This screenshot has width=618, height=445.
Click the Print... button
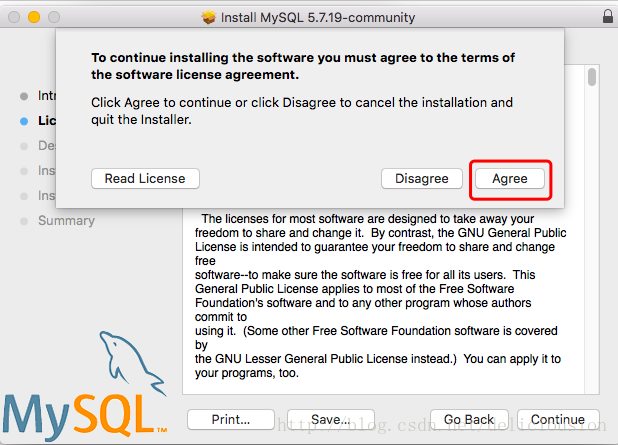coord(231,419)
